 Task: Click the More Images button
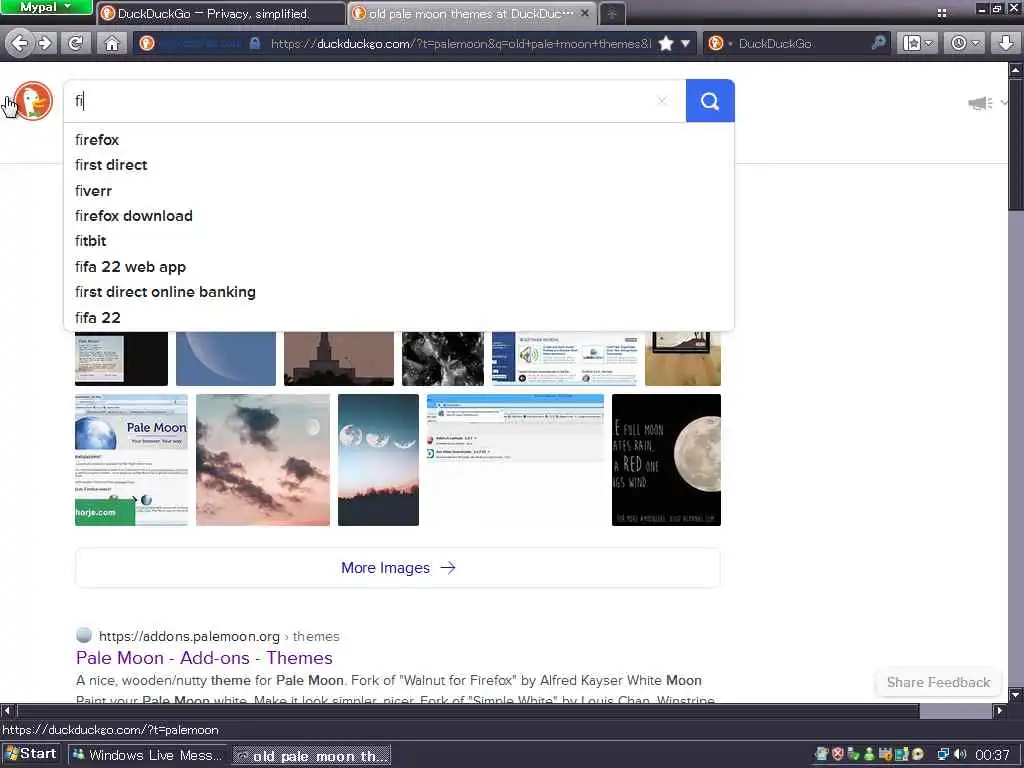pos(398,568)
